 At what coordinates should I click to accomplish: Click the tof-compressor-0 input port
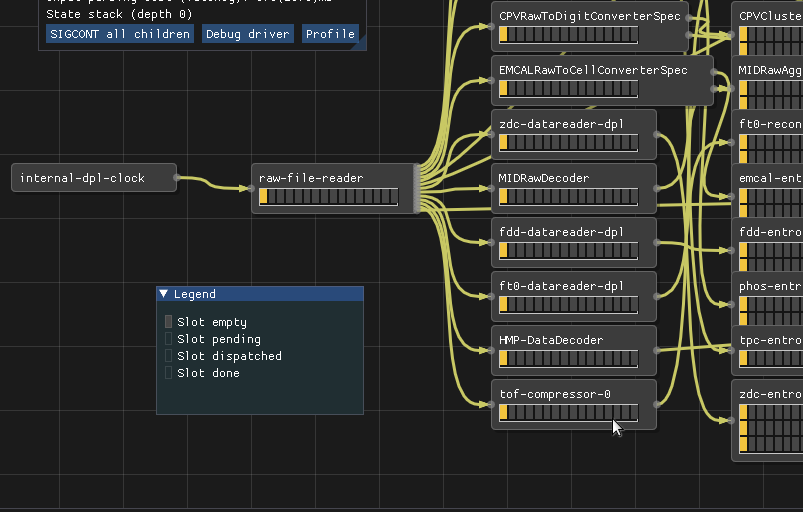point(491,404)
